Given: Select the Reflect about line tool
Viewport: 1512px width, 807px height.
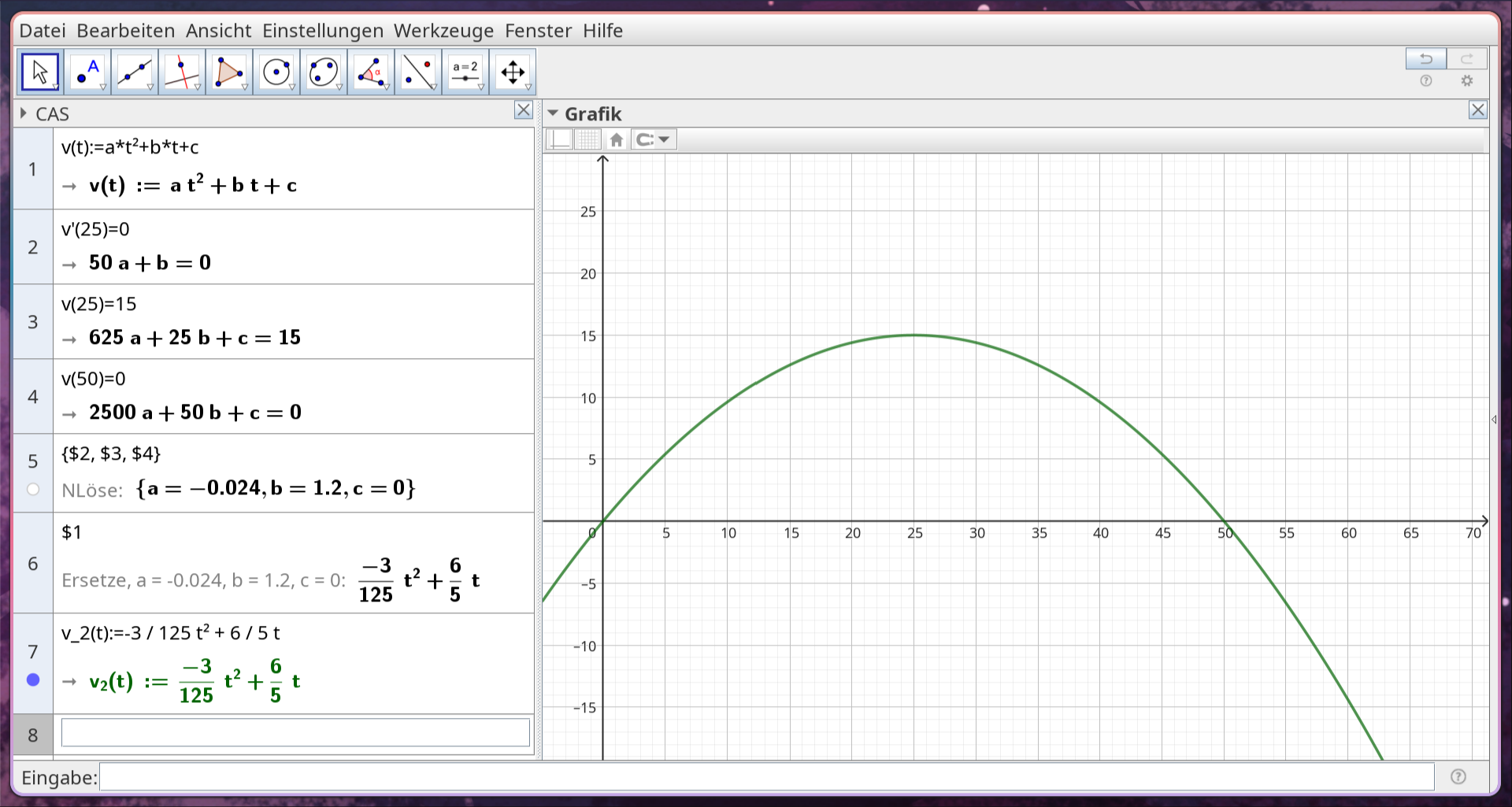Looking at the screenshot, I should pos(418,72).
